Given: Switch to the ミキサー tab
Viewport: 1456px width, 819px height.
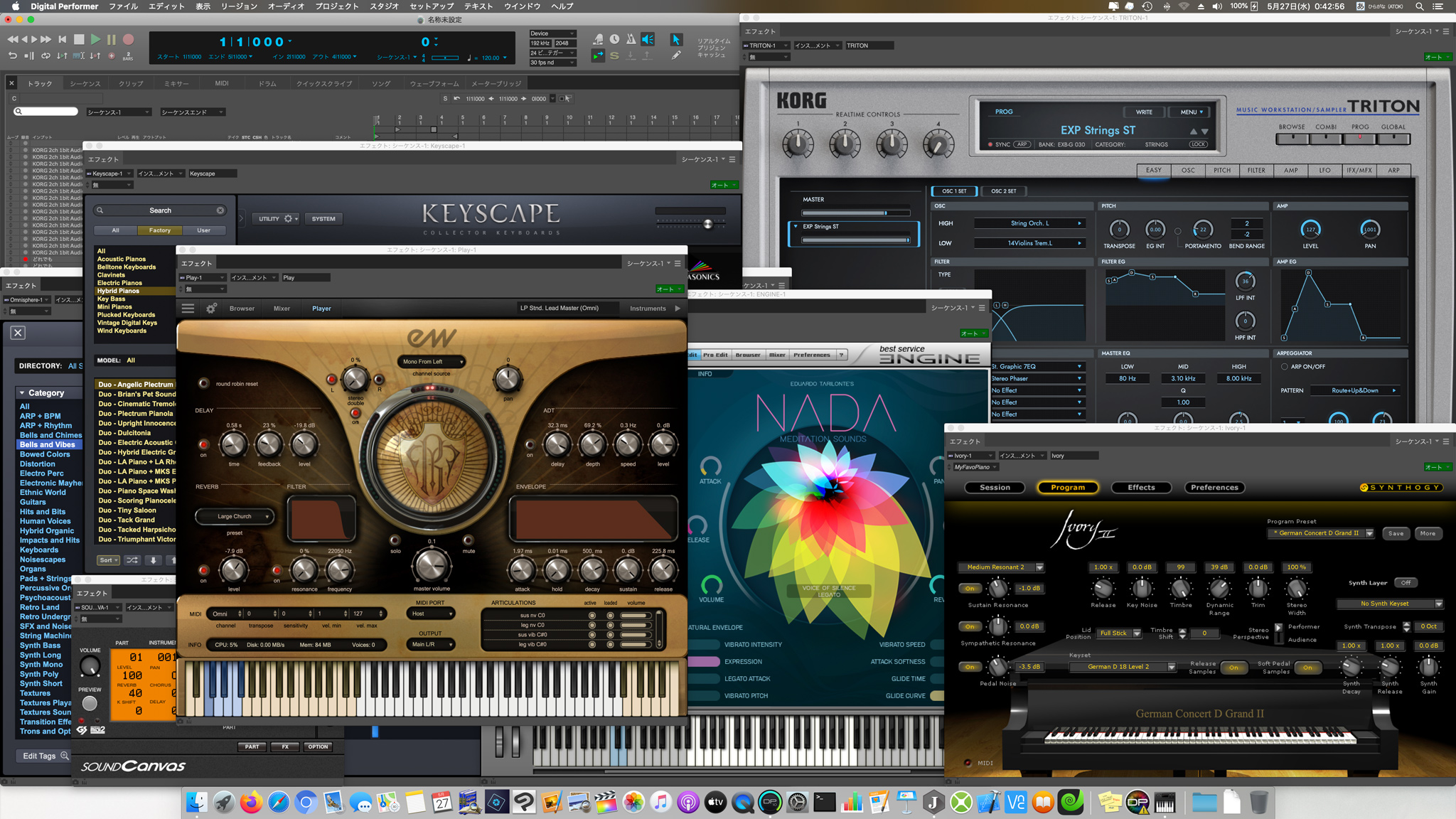Looking at the screenshot, I should 176,84.
